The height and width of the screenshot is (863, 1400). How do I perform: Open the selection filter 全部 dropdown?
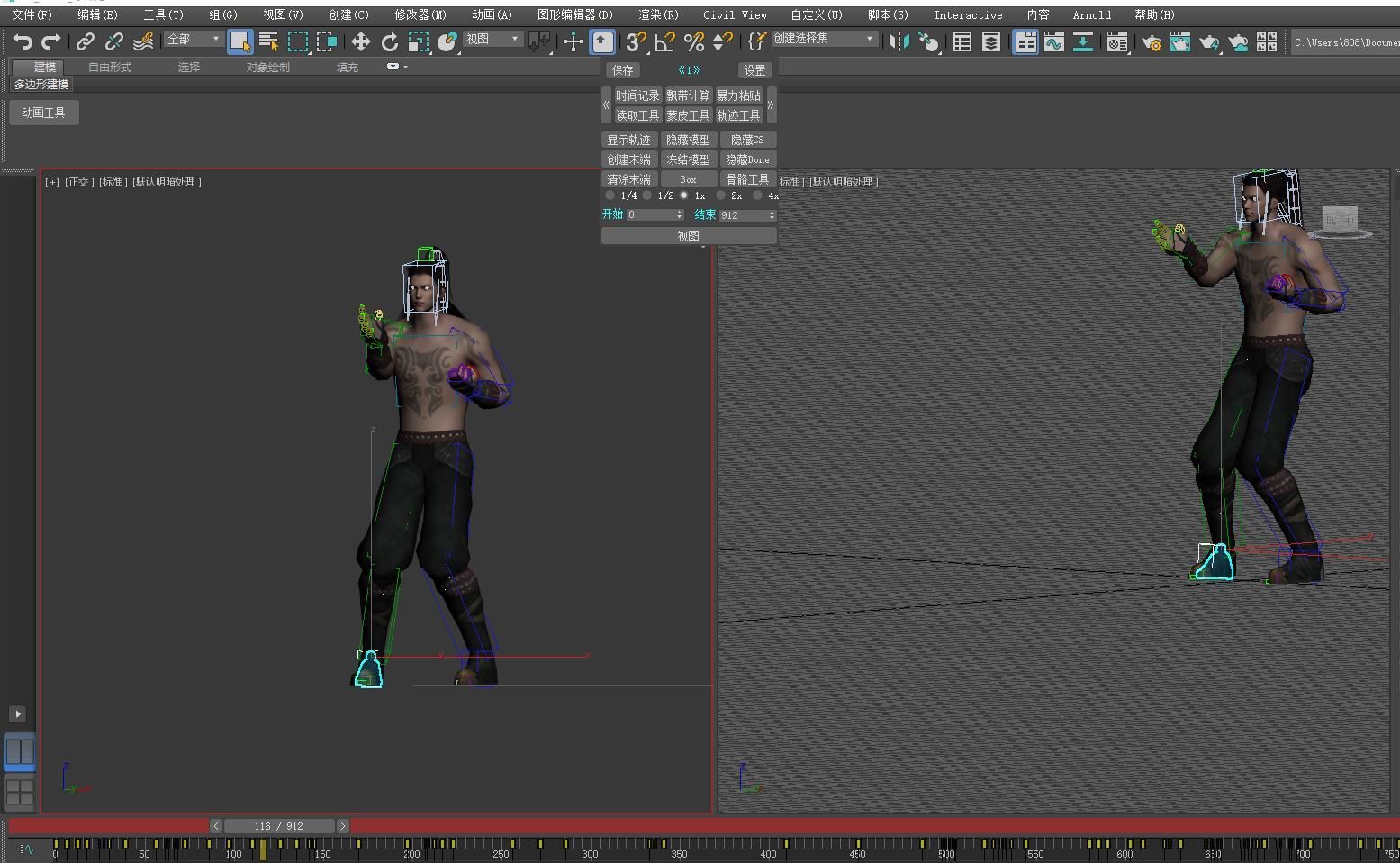coord(194,39)
